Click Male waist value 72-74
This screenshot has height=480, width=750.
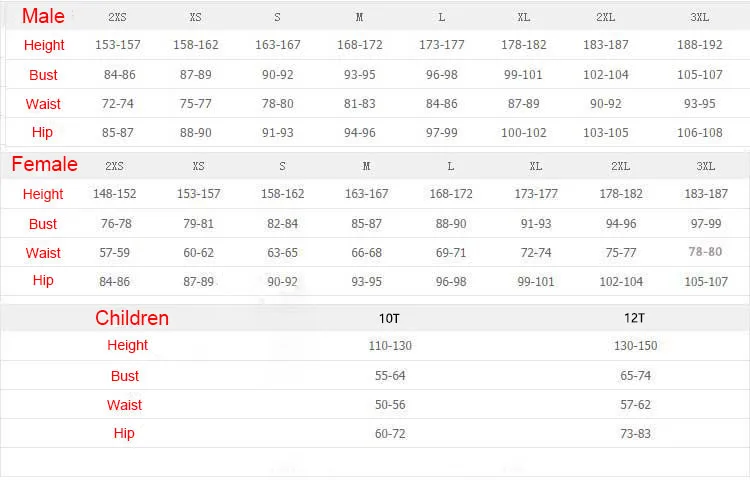tap(118, 104)
